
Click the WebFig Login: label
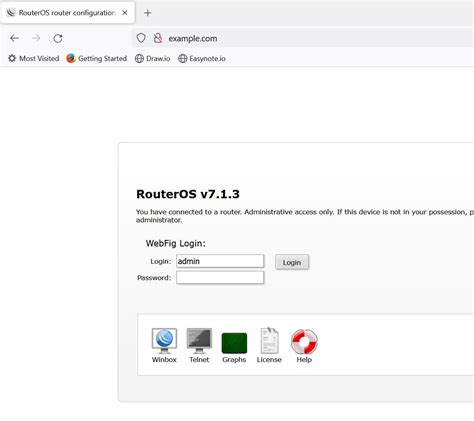tap(175, 243)
